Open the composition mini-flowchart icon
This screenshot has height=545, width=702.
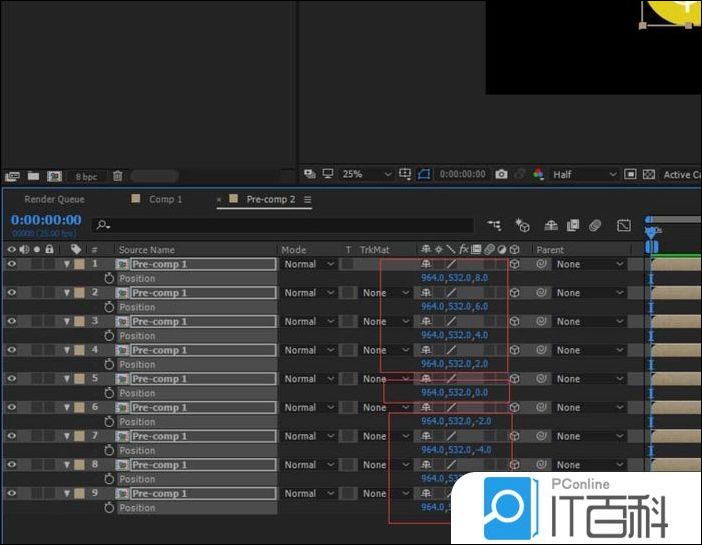tap(494, 225)
